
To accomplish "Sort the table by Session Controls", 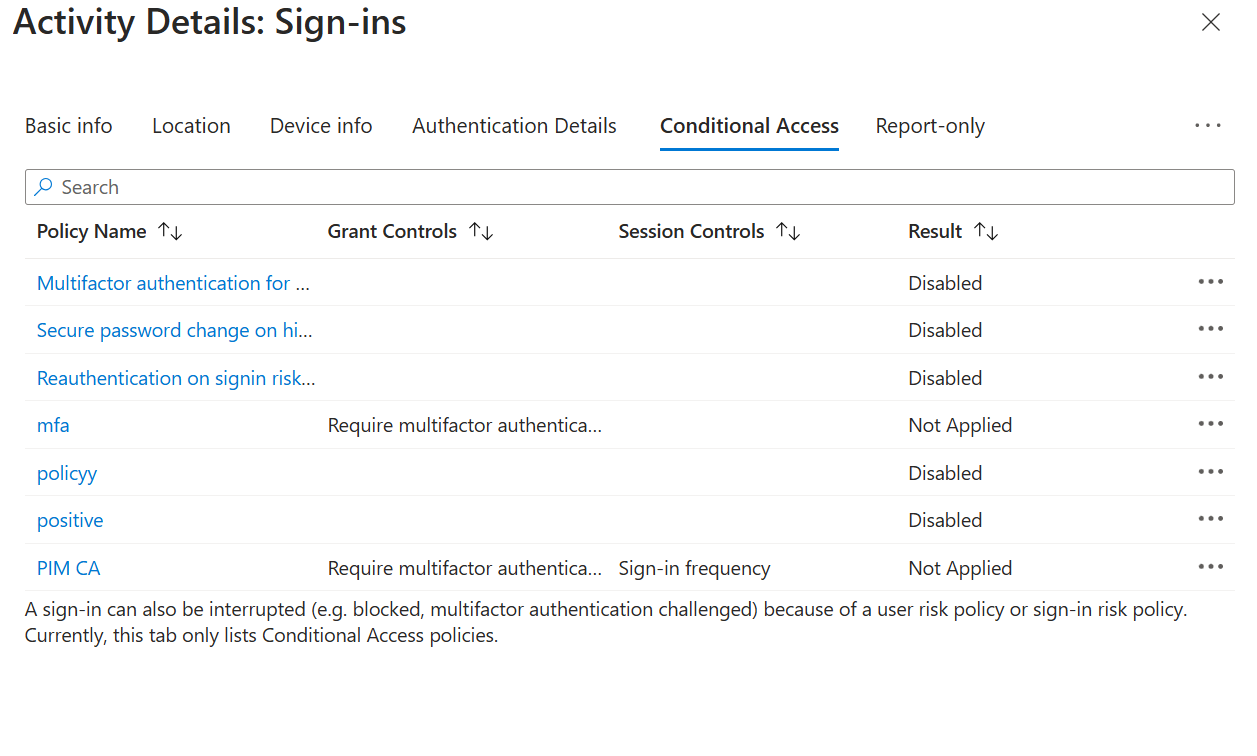I will (x=709, y=231).
